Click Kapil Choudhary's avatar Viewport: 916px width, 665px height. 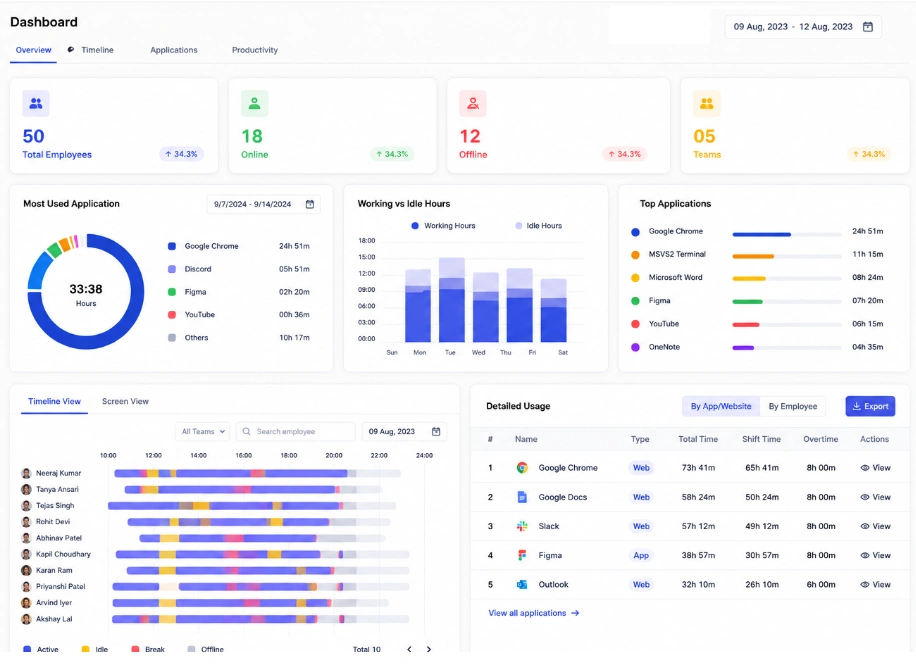(x=26, y=554)
